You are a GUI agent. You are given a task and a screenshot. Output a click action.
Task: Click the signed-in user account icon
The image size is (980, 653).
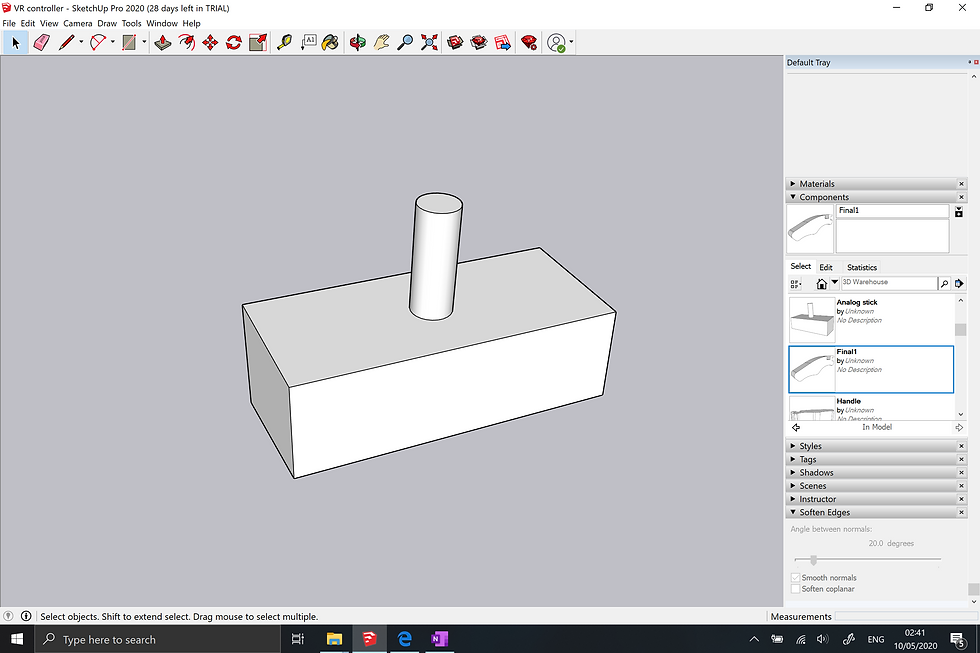point(556,42)
